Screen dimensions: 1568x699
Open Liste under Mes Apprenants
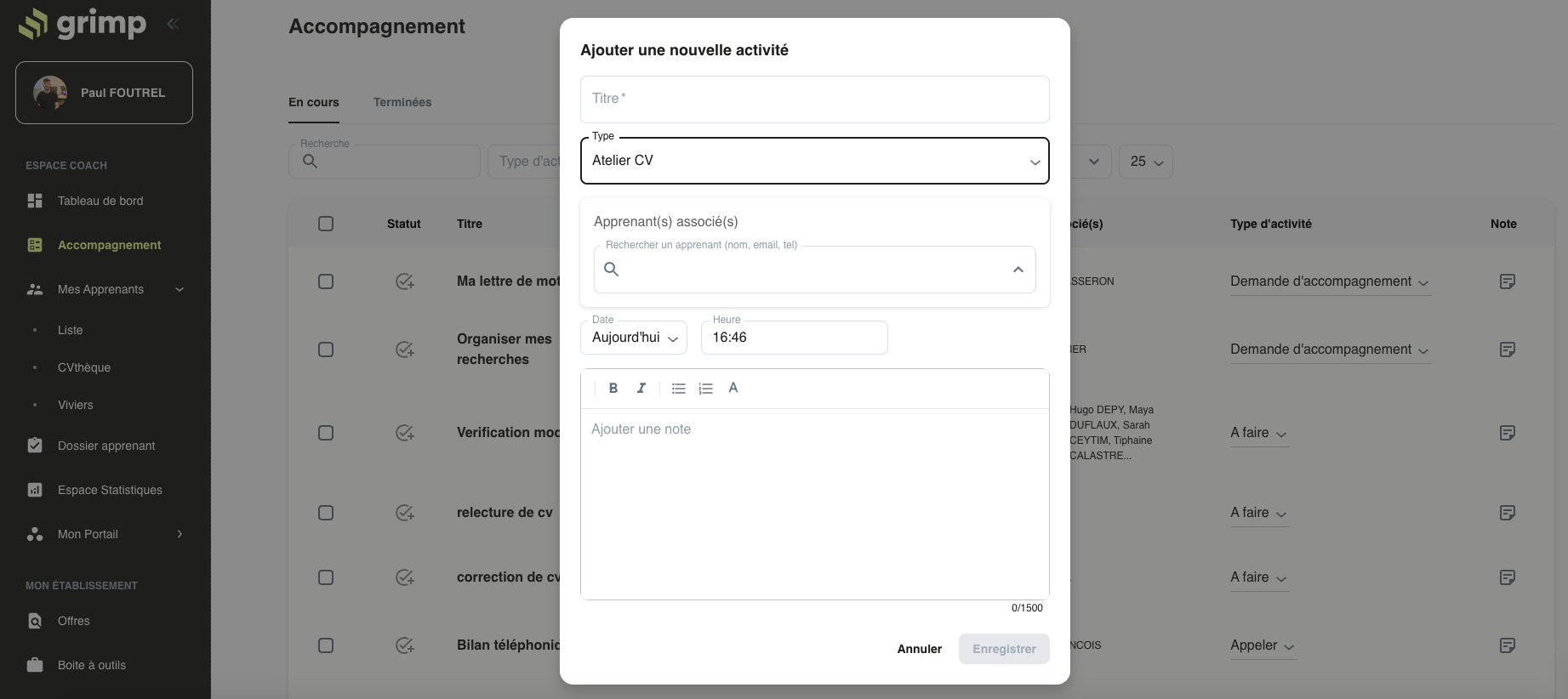pyautogui.click(x=71, y=330)
